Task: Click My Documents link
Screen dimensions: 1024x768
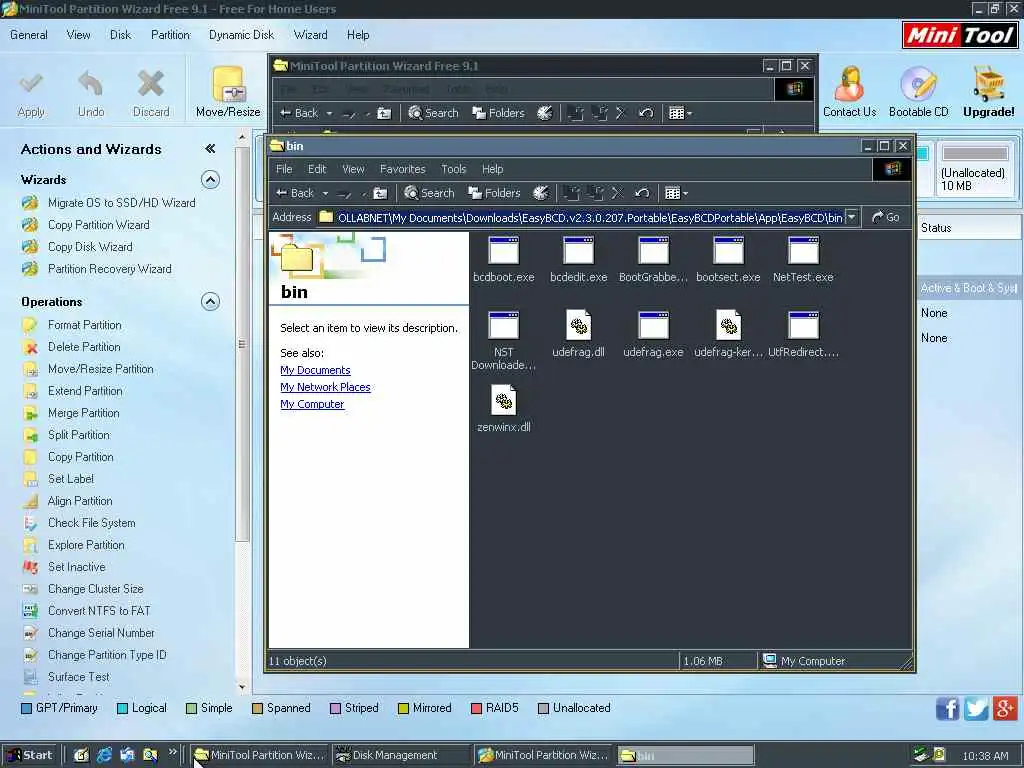Action: (315, 370)
